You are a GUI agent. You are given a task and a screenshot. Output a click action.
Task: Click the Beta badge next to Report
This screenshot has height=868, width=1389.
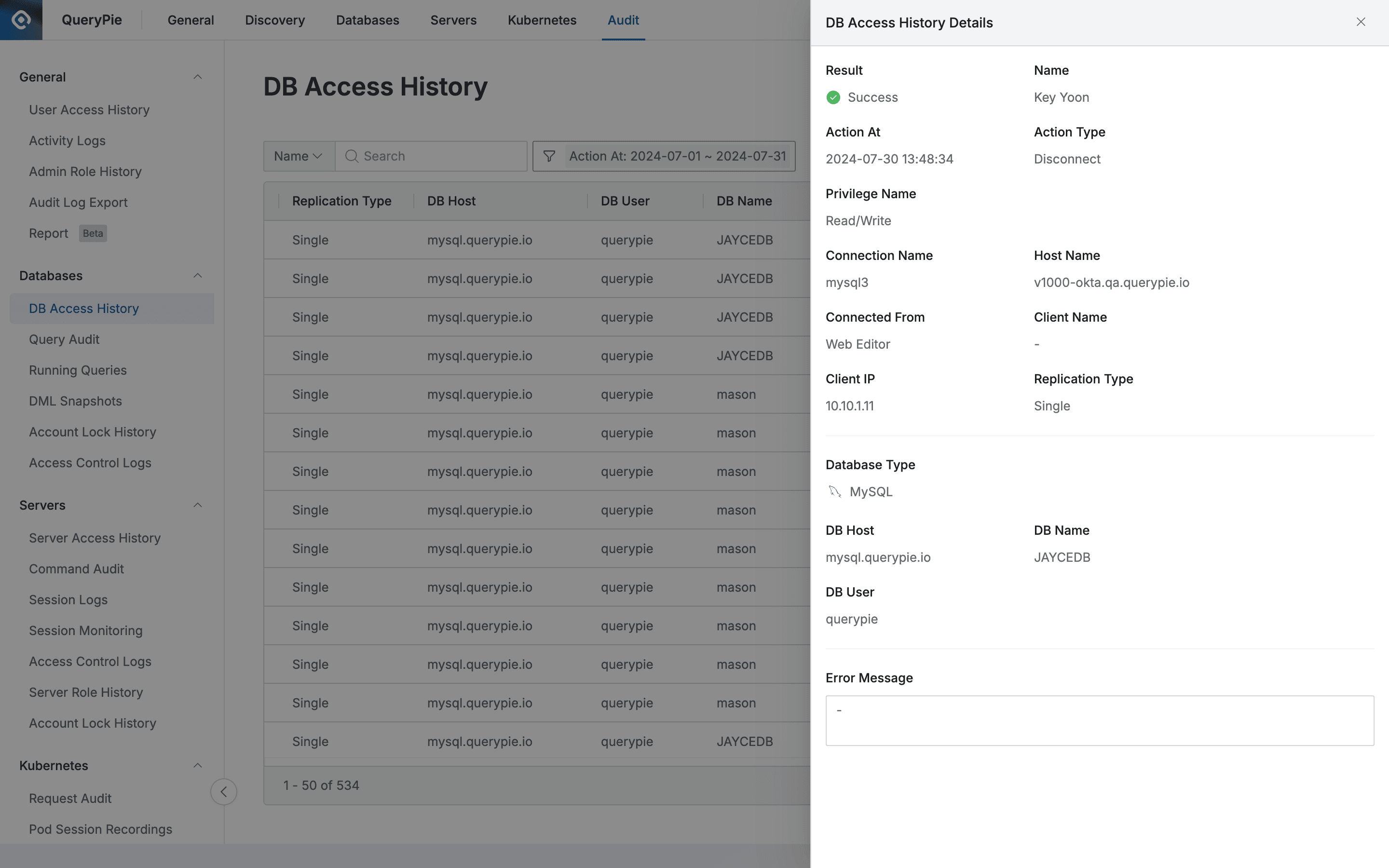(x=93, y=233)
